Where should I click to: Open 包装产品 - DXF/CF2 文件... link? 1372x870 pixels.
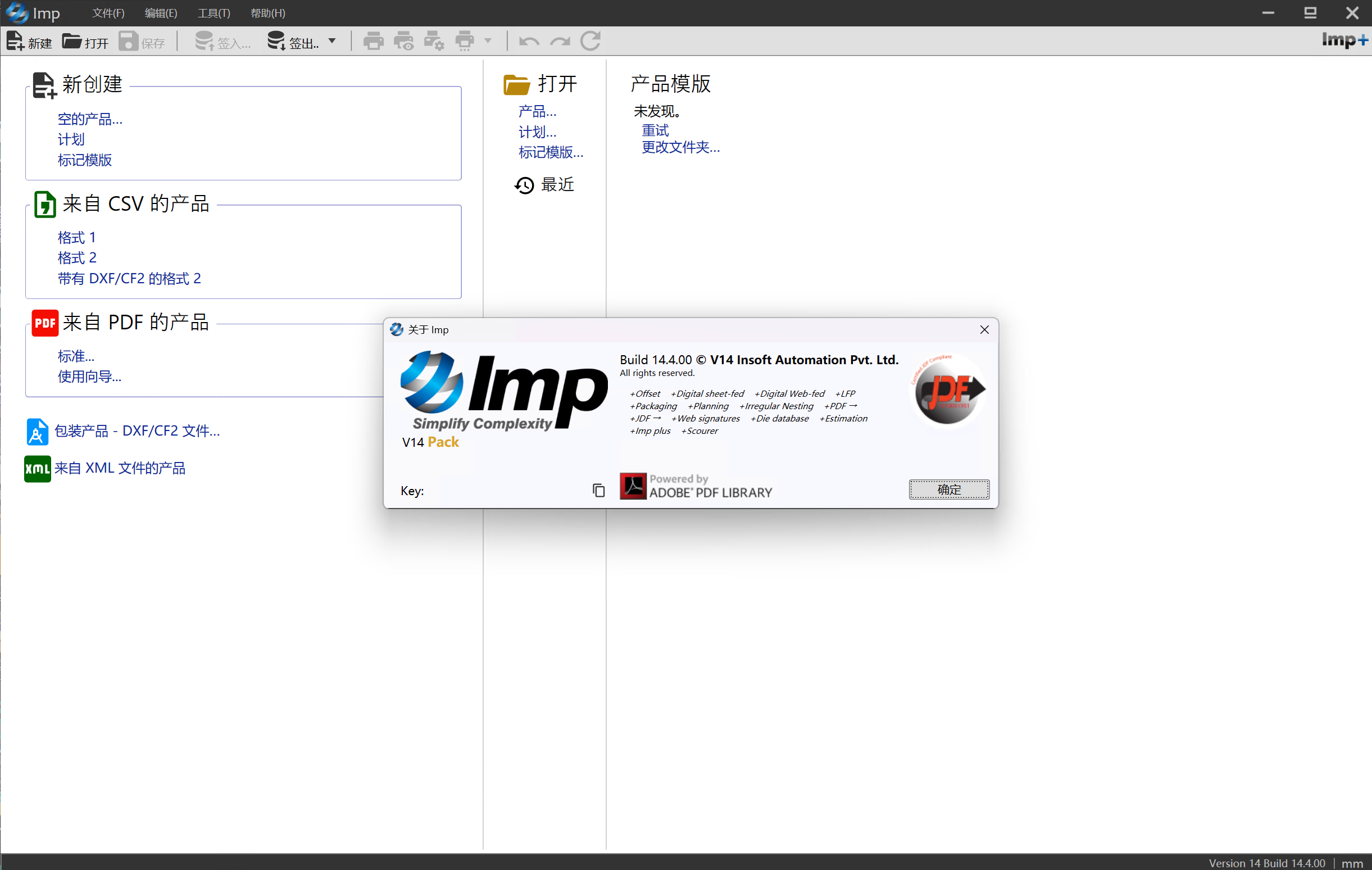[x=137, y=431]
